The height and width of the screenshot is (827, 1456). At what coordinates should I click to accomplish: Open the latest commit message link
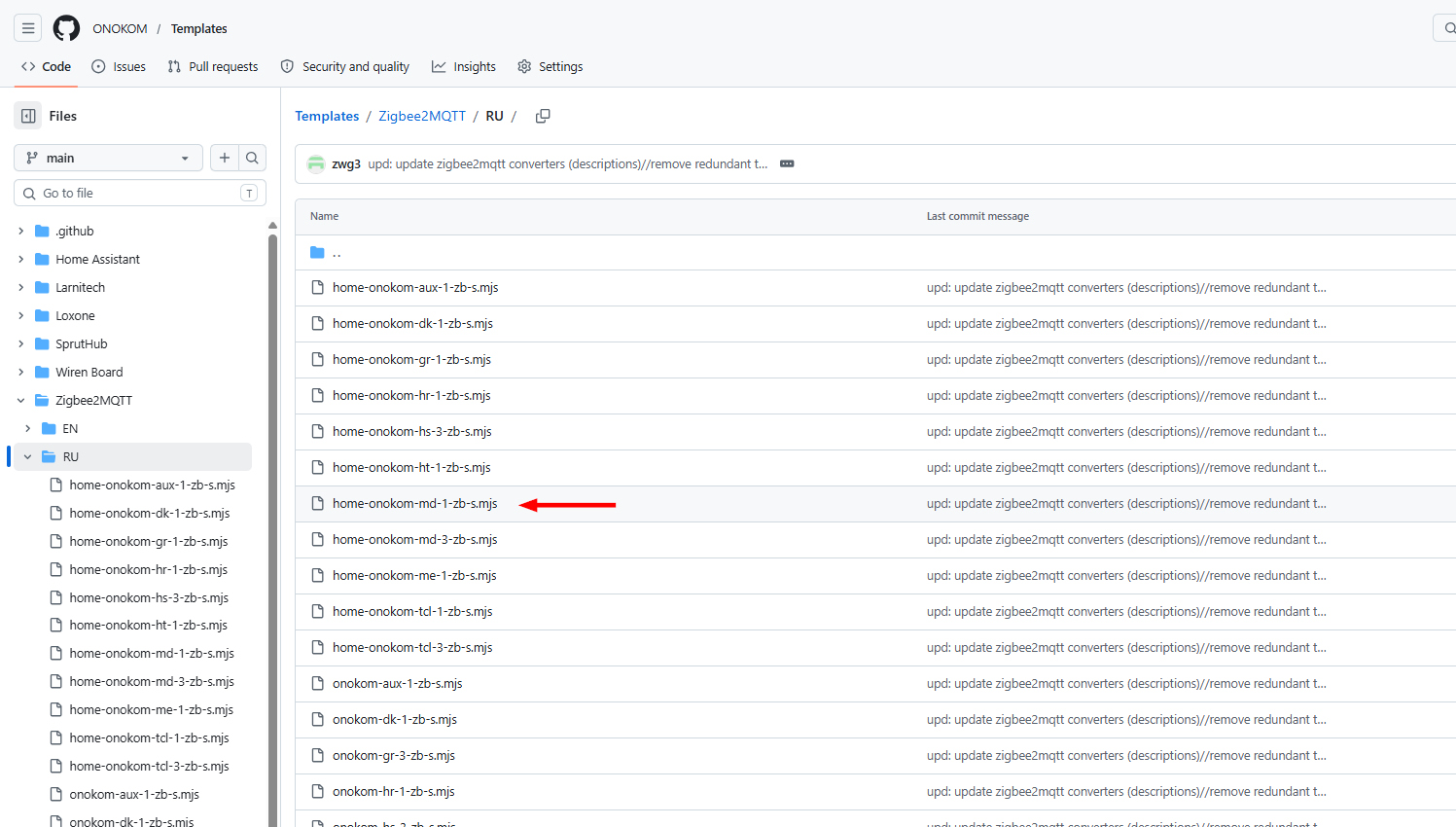[568, 164]
